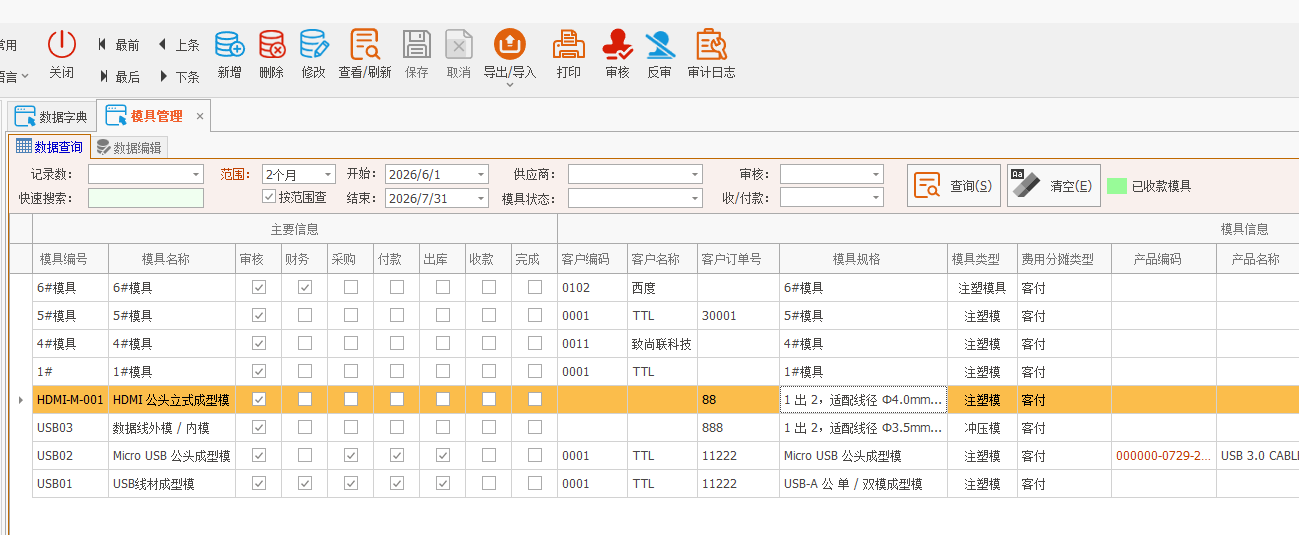Viewport: 1299px width, 535px height.
Task: Toggle 出库 checkbox in USB02 row
Action: click(x=443, y=455)
